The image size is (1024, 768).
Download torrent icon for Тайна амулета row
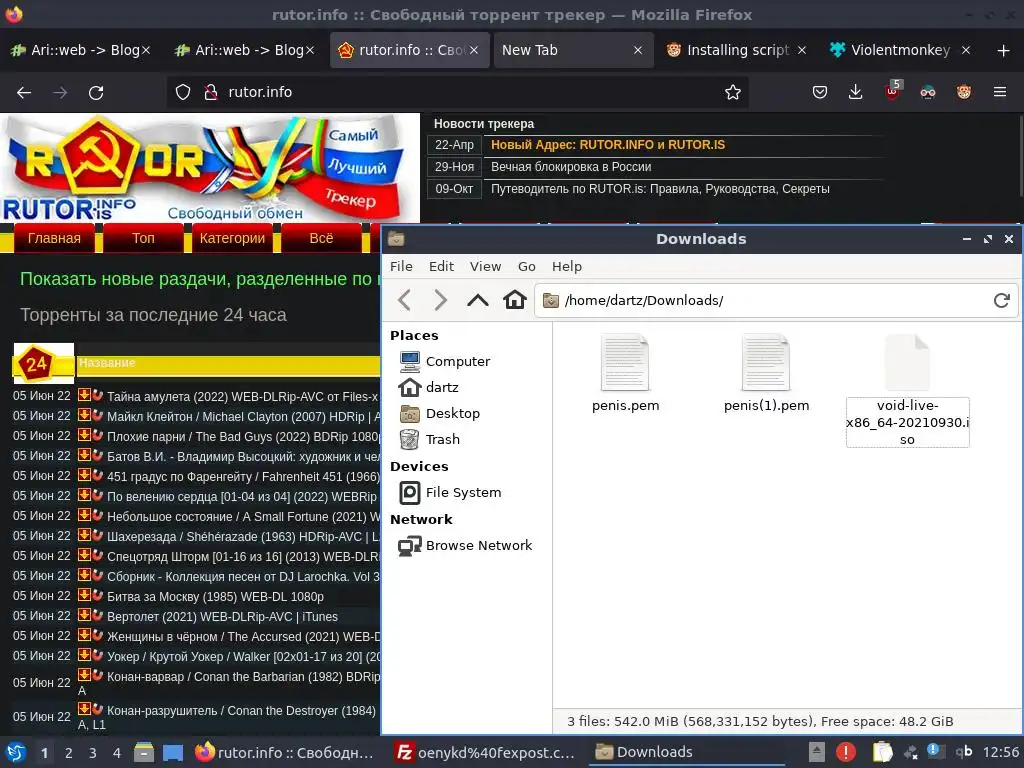point(84,395)
